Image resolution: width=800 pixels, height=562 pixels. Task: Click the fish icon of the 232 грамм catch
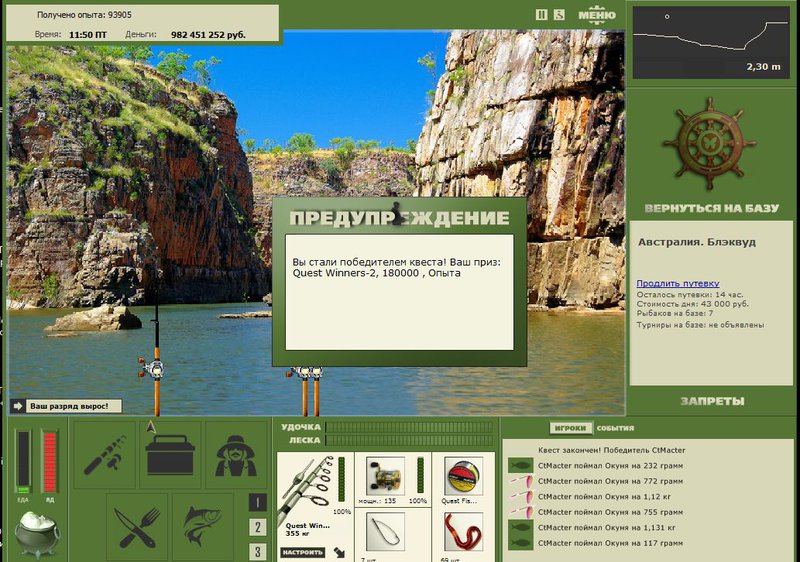click(520, 466)
